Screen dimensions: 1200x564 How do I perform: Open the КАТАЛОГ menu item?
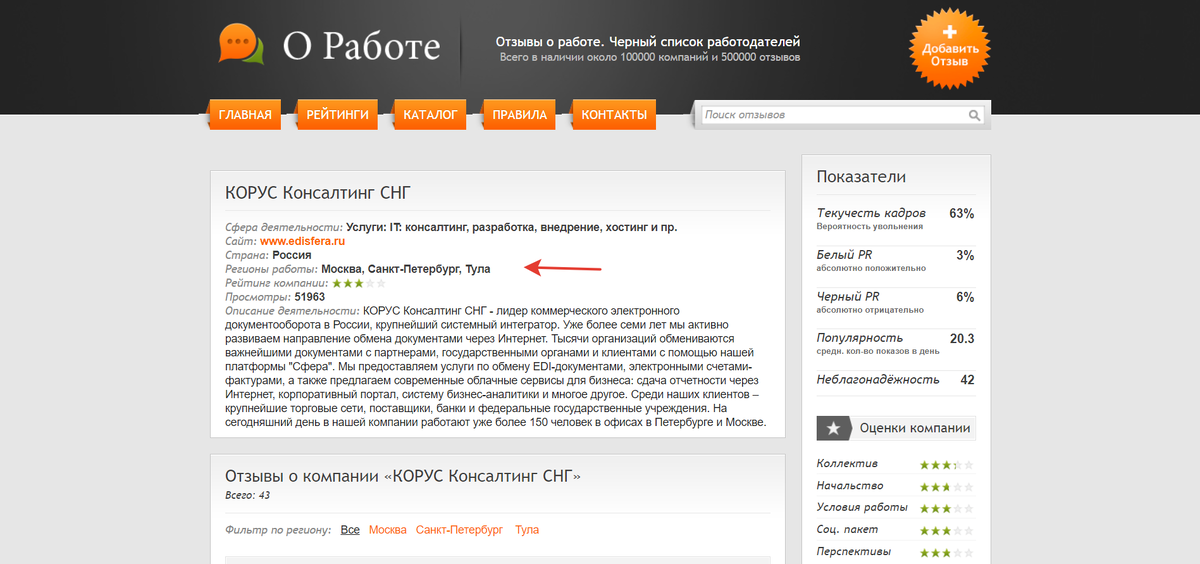(430, 115)
